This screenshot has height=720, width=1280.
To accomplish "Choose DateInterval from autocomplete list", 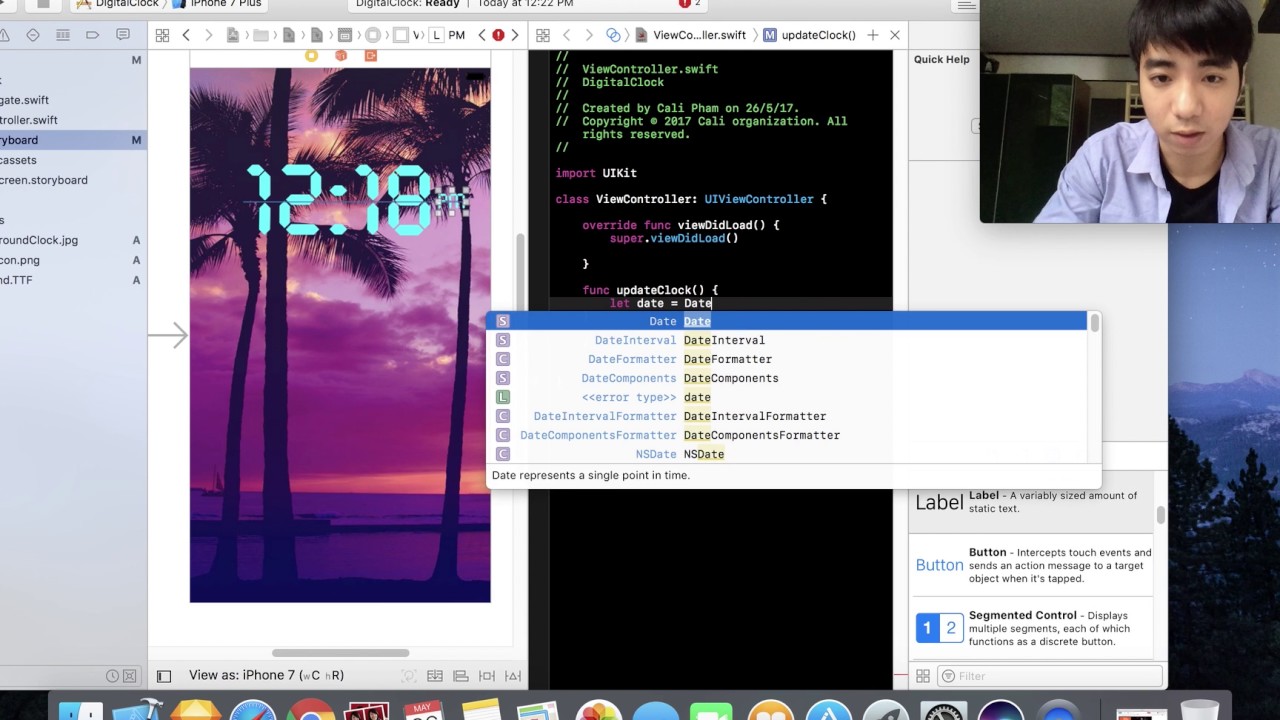I will 786,340.
